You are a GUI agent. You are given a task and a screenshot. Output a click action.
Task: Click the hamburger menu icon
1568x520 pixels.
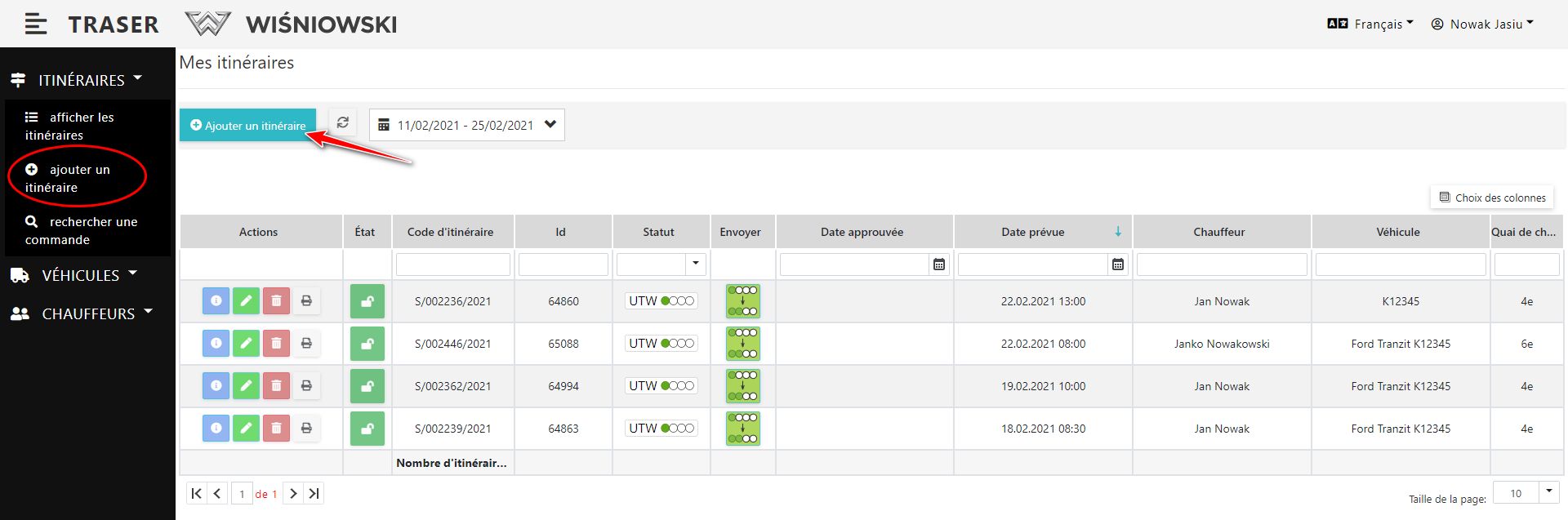coord(35,24)
